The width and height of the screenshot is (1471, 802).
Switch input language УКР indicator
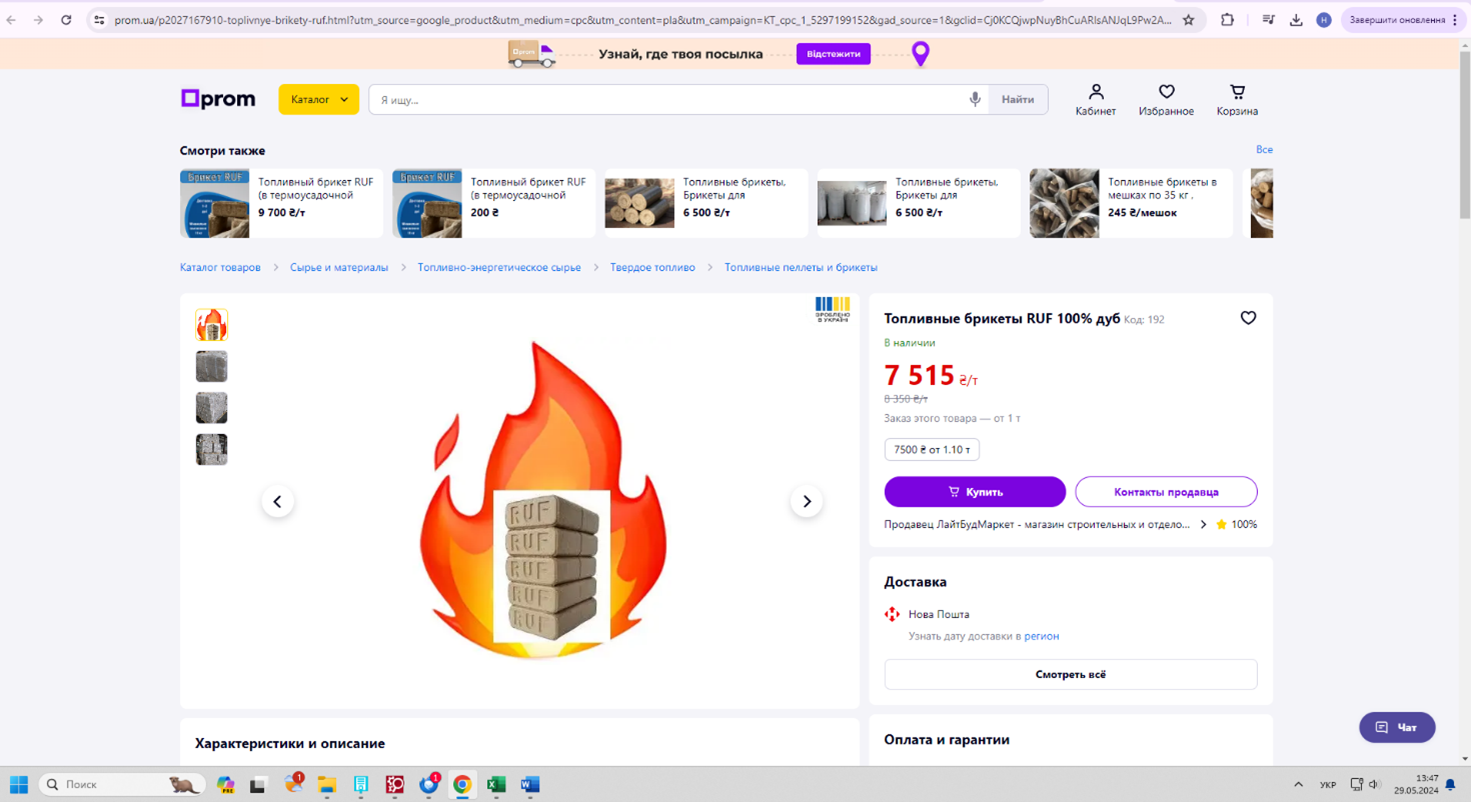[x=1328, y=785]
